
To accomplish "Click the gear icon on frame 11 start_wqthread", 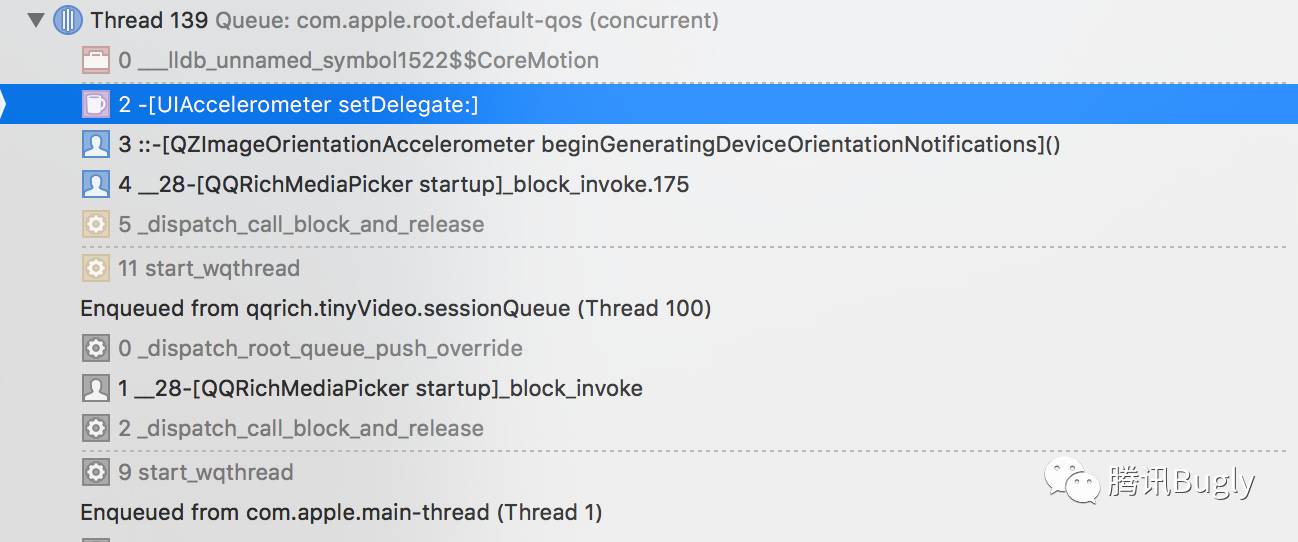I will click(95, 268).
